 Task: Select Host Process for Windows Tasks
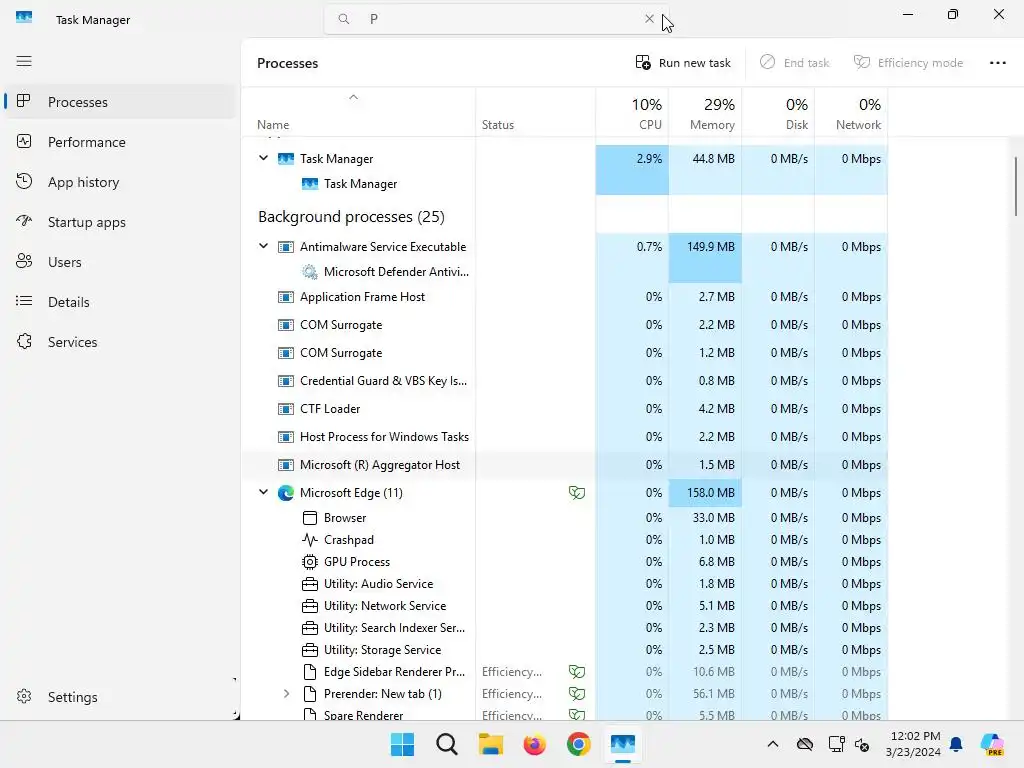point(565,437)
